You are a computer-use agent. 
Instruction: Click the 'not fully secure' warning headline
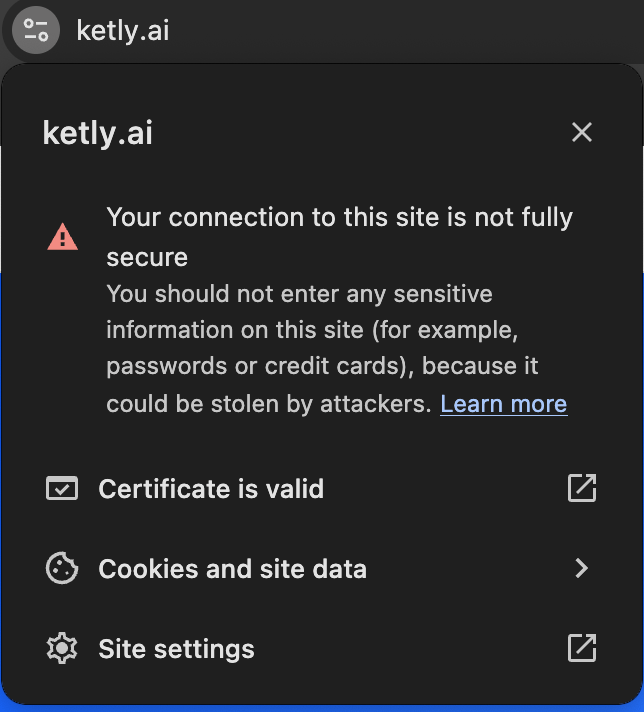pos(339,218)
